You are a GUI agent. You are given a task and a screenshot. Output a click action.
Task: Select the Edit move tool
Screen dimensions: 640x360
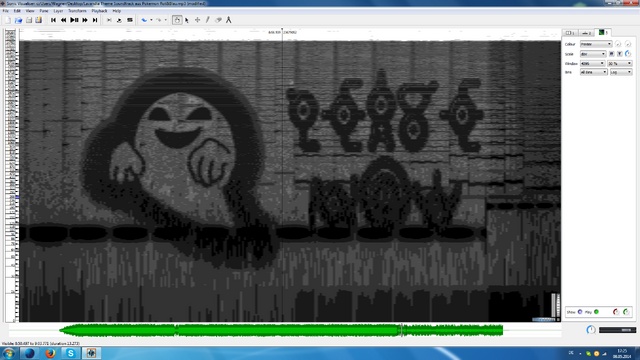pos(197,20)
